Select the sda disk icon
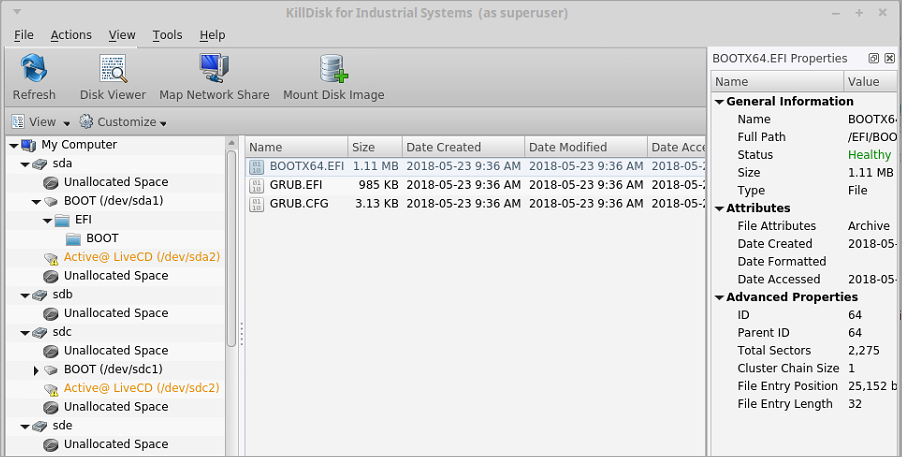The height and width of the screenshot is (457, 902). coord(39,164)
